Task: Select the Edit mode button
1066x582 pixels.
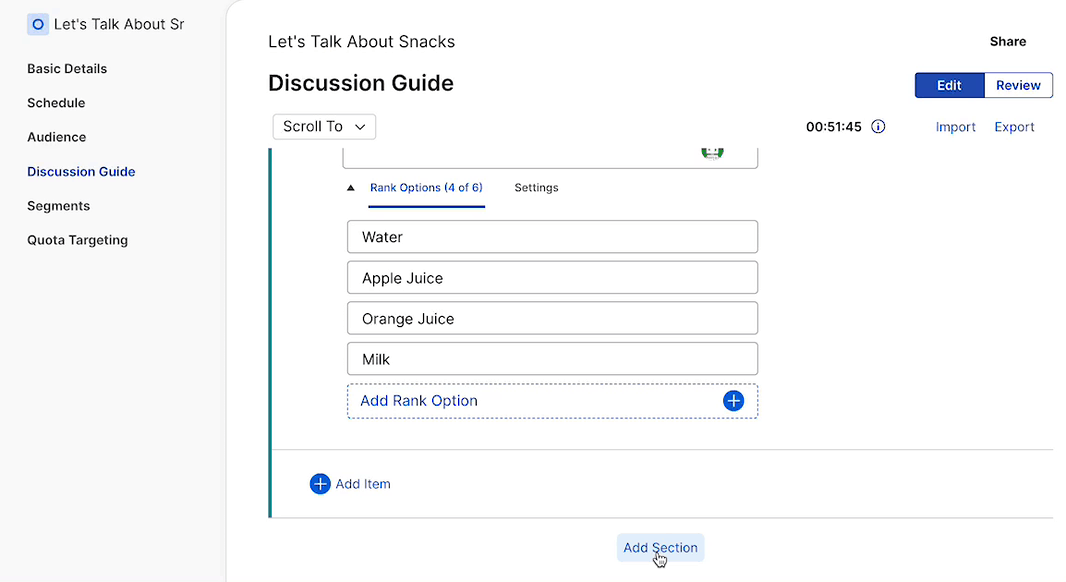Action: coord(948,85)
